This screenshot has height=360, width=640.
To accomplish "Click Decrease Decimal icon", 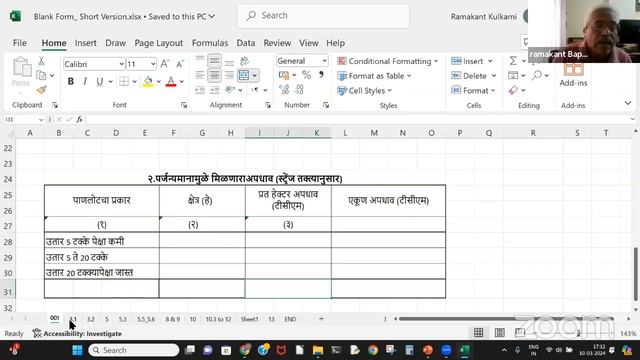I will pos(300,89).
